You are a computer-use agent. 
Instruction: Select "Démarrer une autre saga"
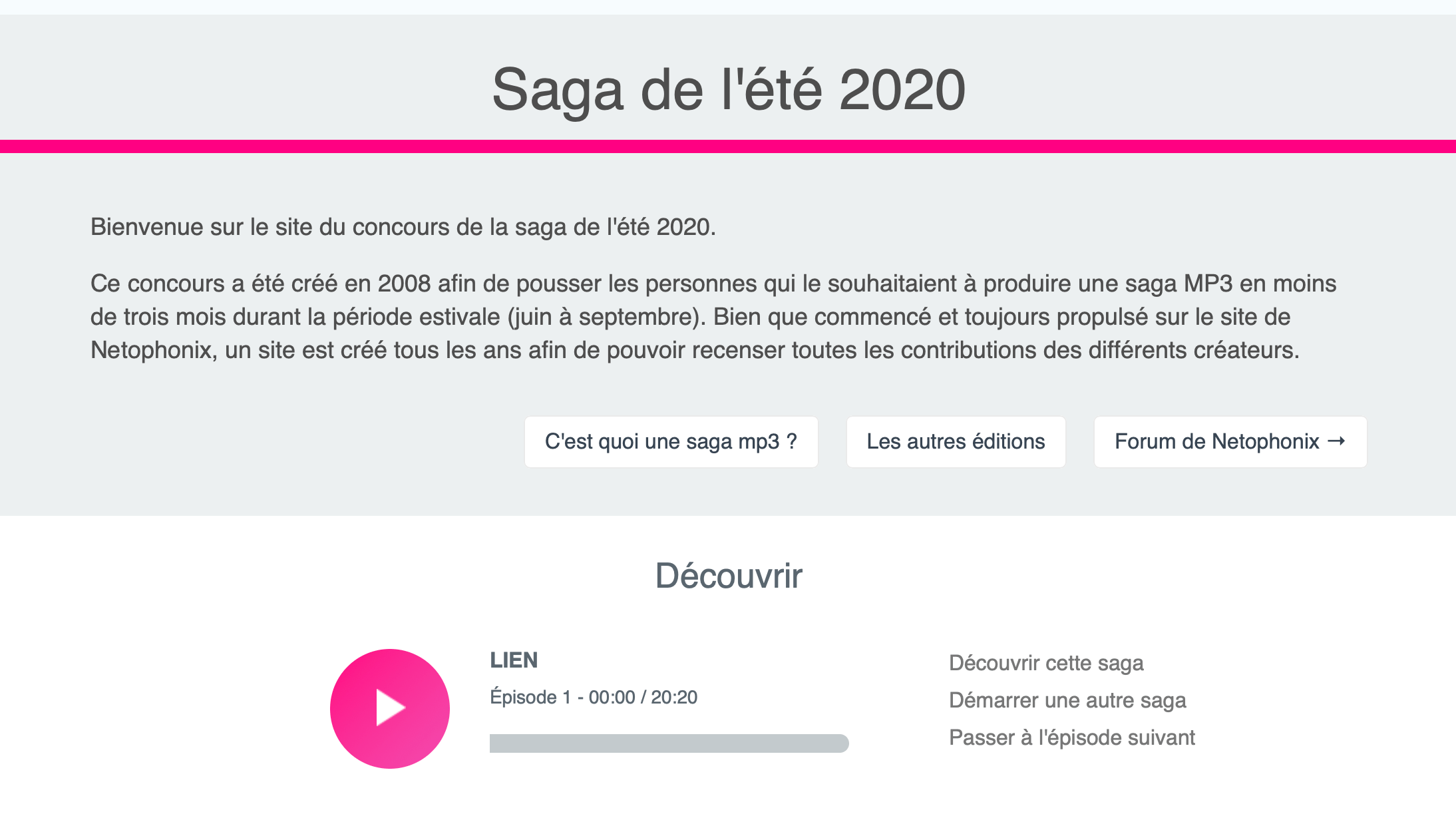[x=1067, y=700]
